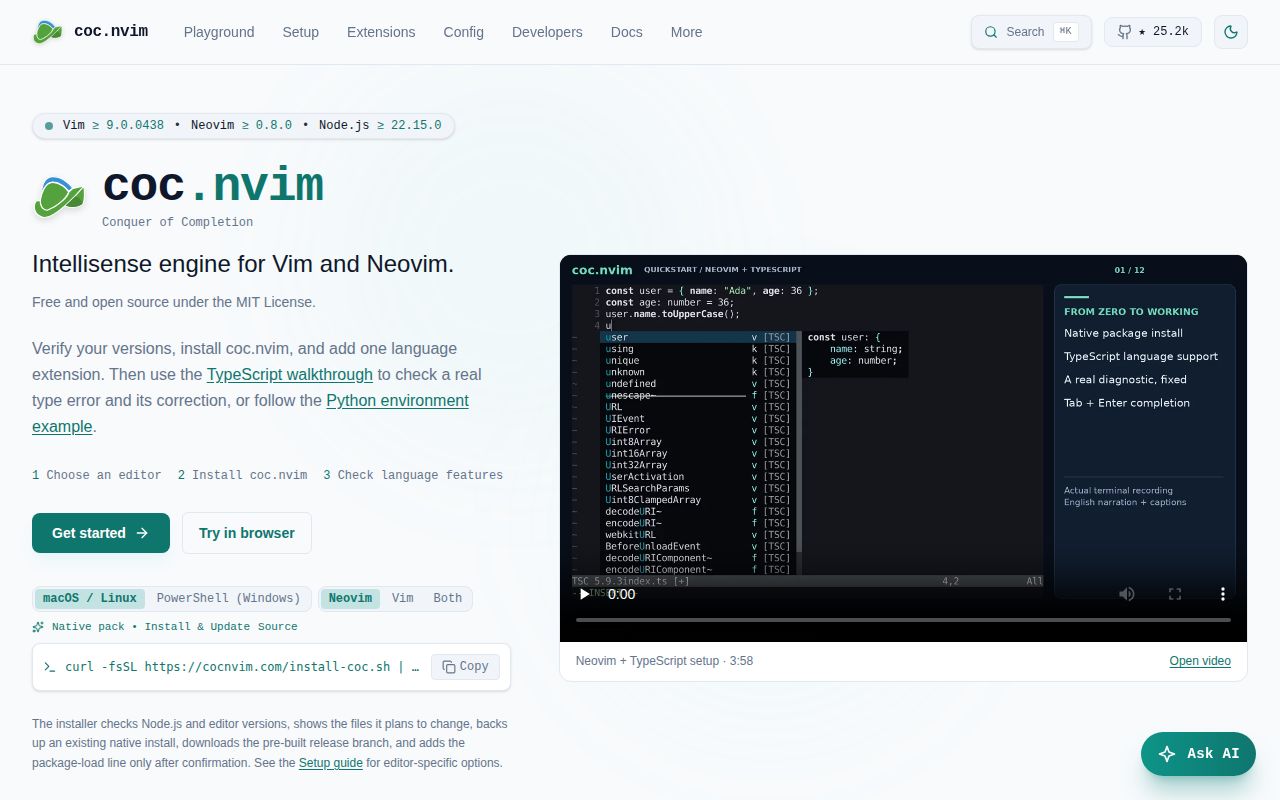Click the Try in browser button

click(x=247, y=533)
